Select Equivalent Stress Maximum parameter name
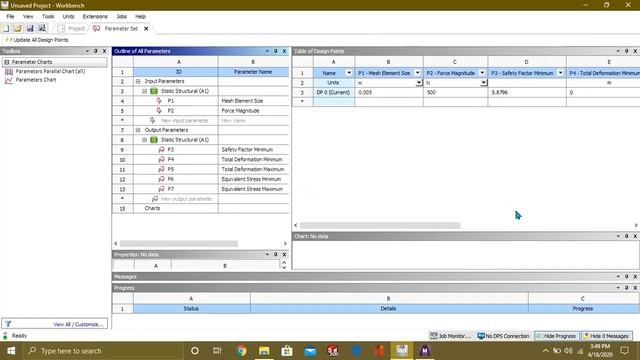The image size is (640, 360). click(252, 189)
